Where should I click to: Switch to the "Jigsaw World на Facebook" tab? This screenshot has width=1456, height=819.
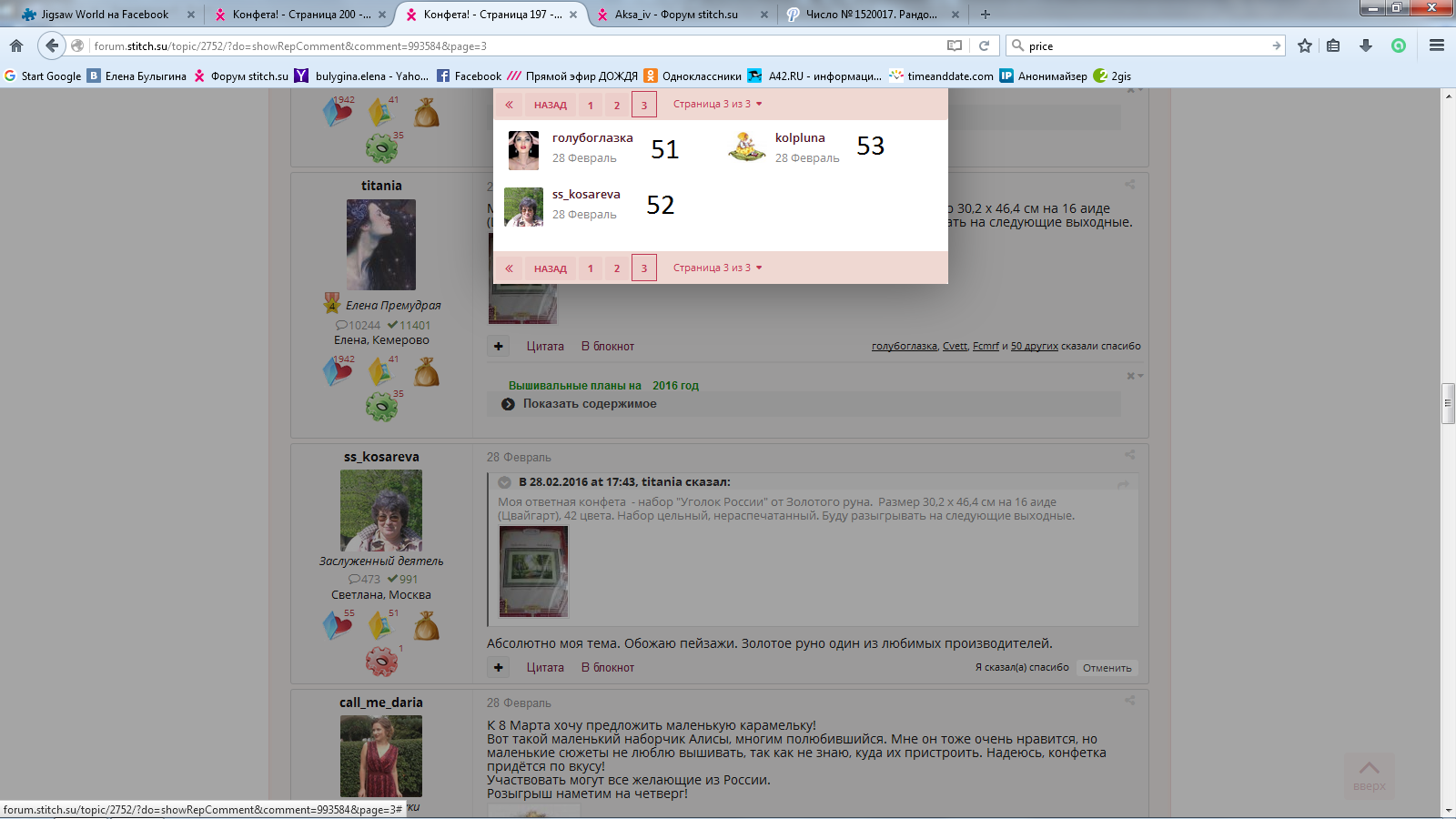coord(105,15)
